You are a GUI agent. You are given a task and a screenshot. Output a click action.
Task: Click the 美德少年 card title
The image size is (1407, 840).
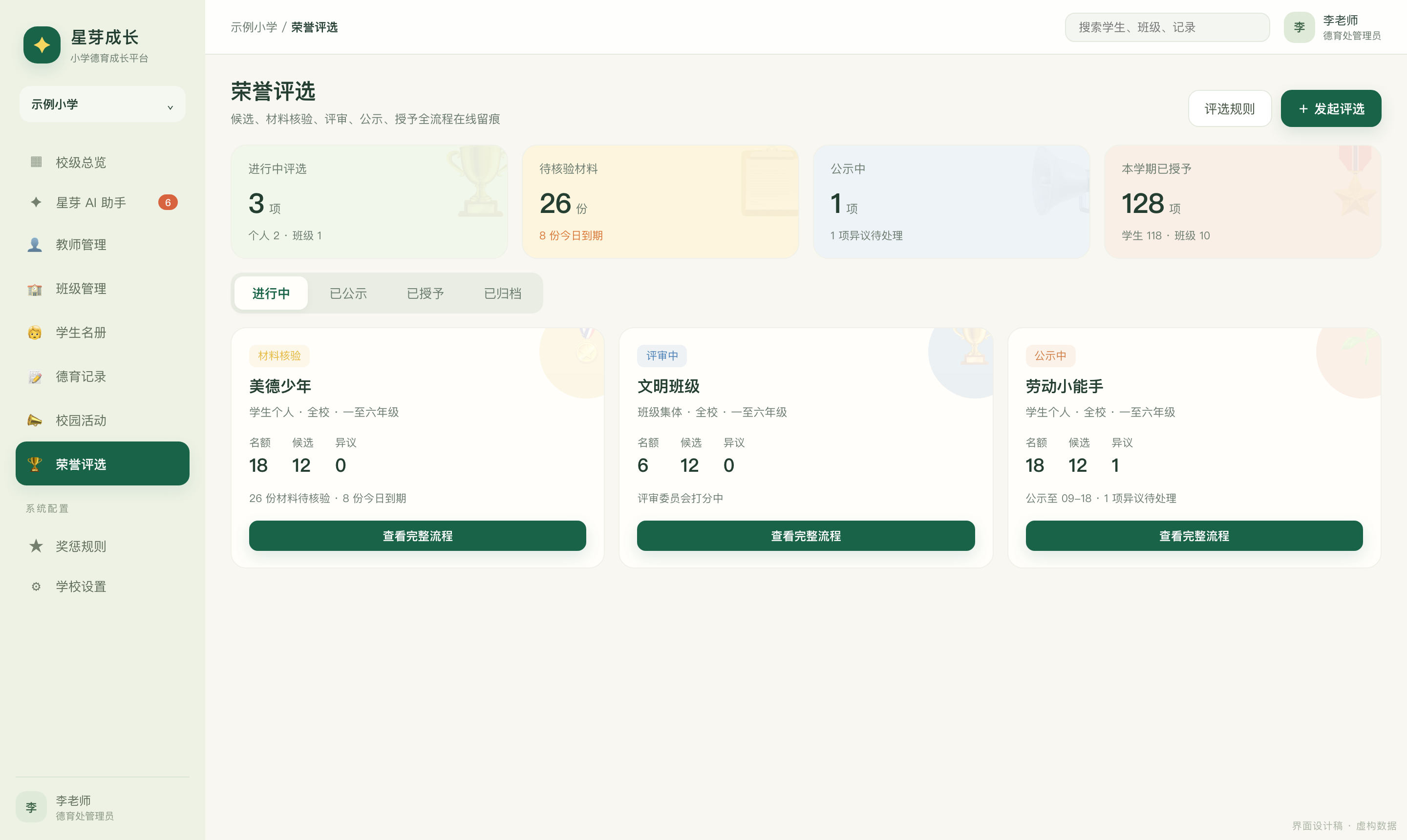[280, 386]
